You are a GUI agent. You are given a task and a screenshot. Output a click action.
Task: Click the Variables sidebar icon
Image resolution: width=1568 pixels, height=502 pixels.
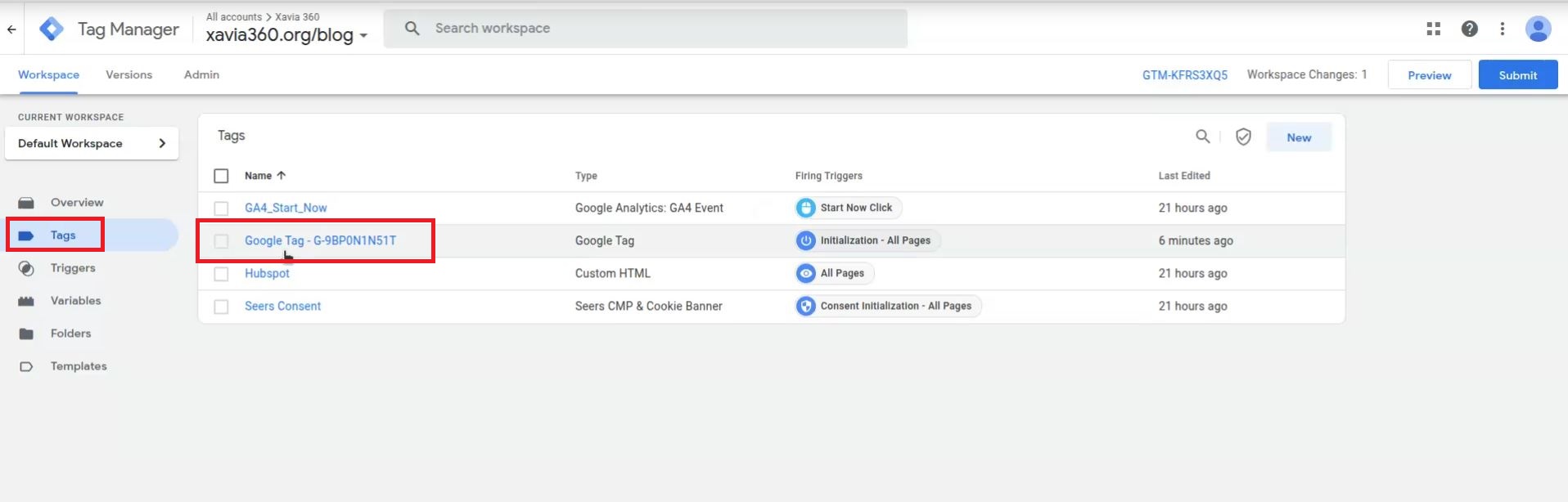(26, 301)
